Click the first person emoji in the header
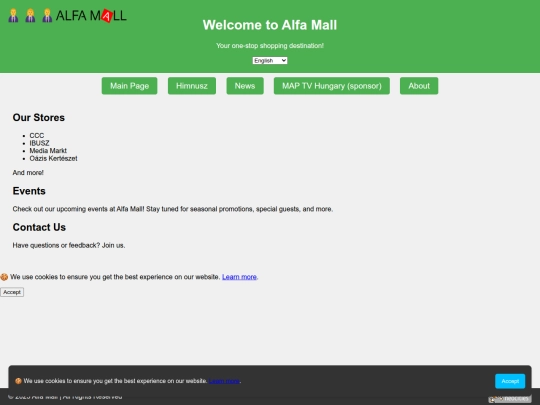Screen dimensions: 540x405 13,16
